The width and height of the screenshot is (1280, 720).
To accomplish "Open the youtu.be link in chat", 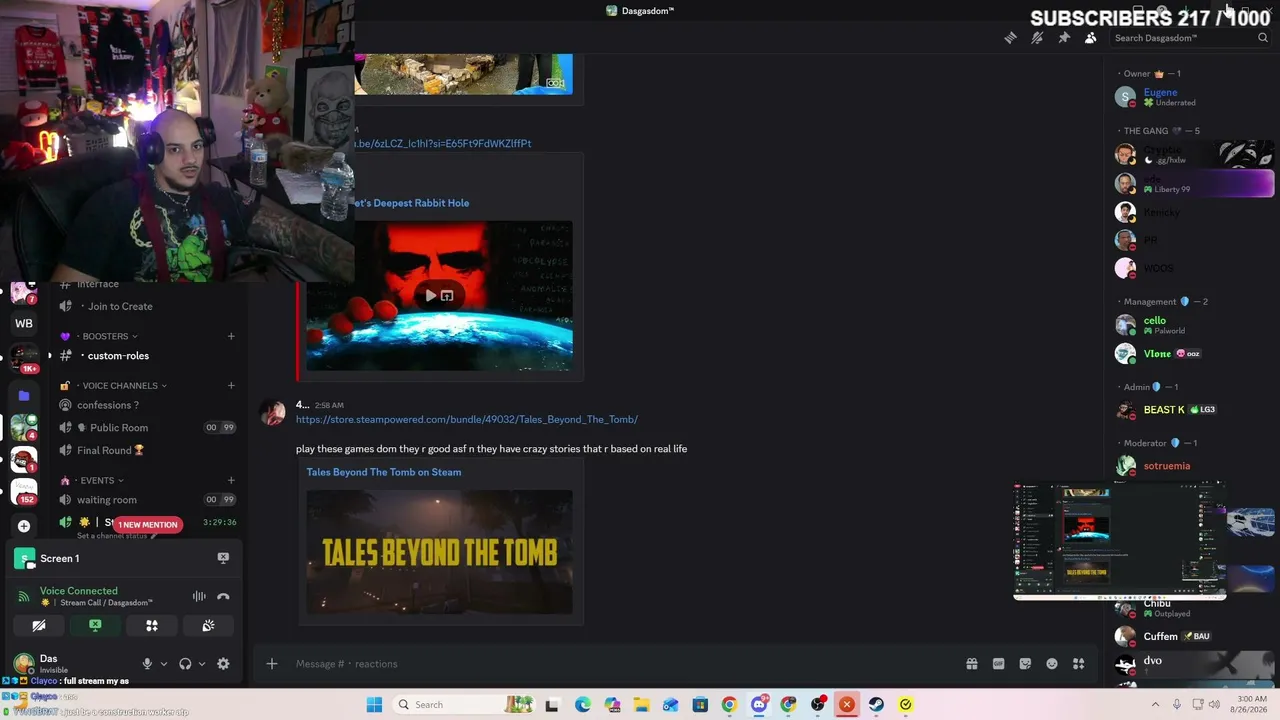I will 443,143.
